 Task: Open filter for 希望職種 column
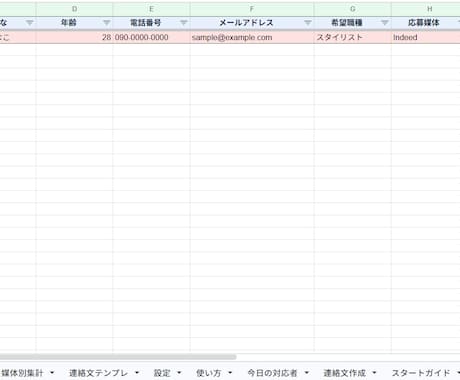[385, 23]
